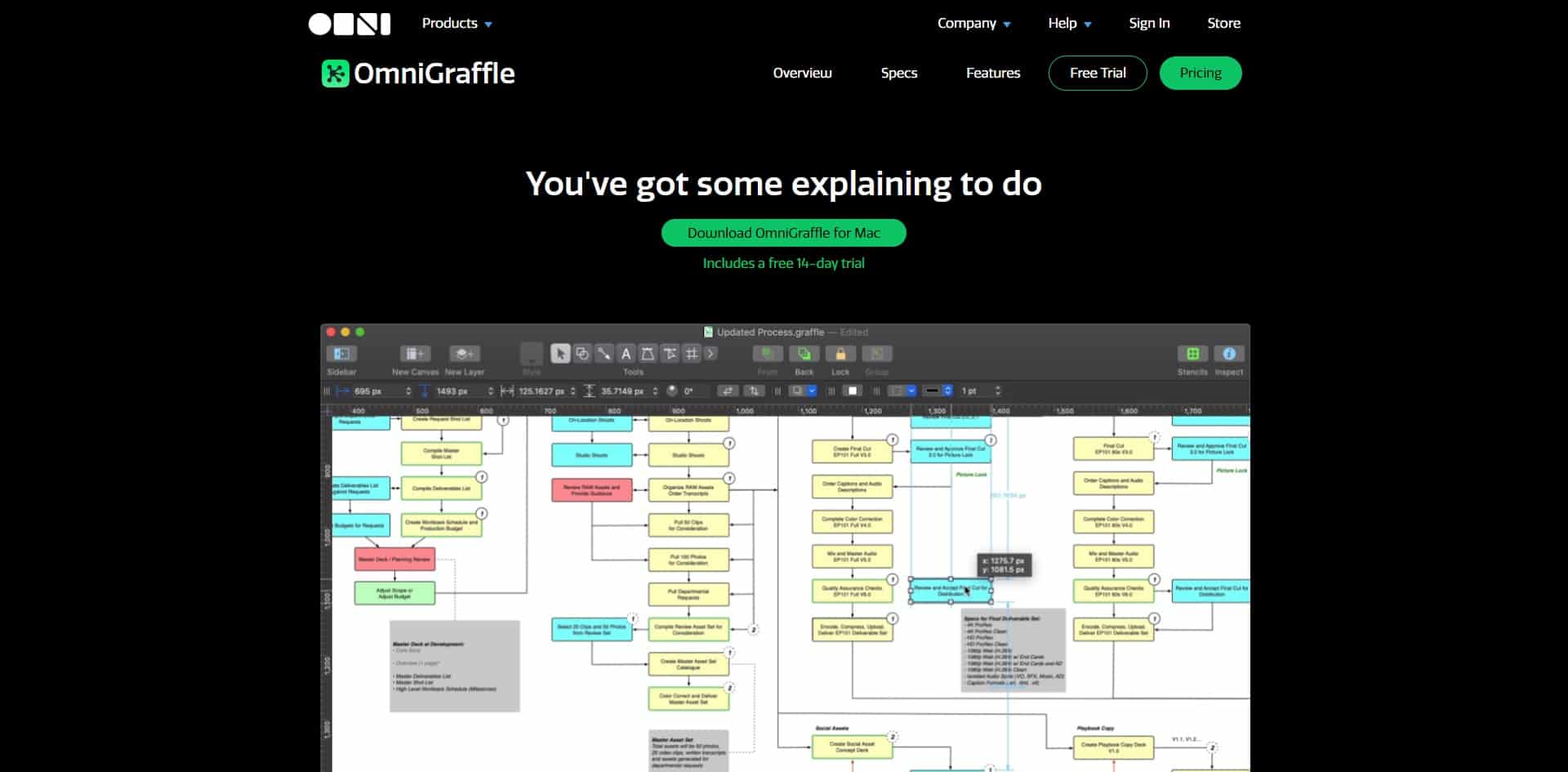
Task: Go to the Features section
Action: (993, 73)
